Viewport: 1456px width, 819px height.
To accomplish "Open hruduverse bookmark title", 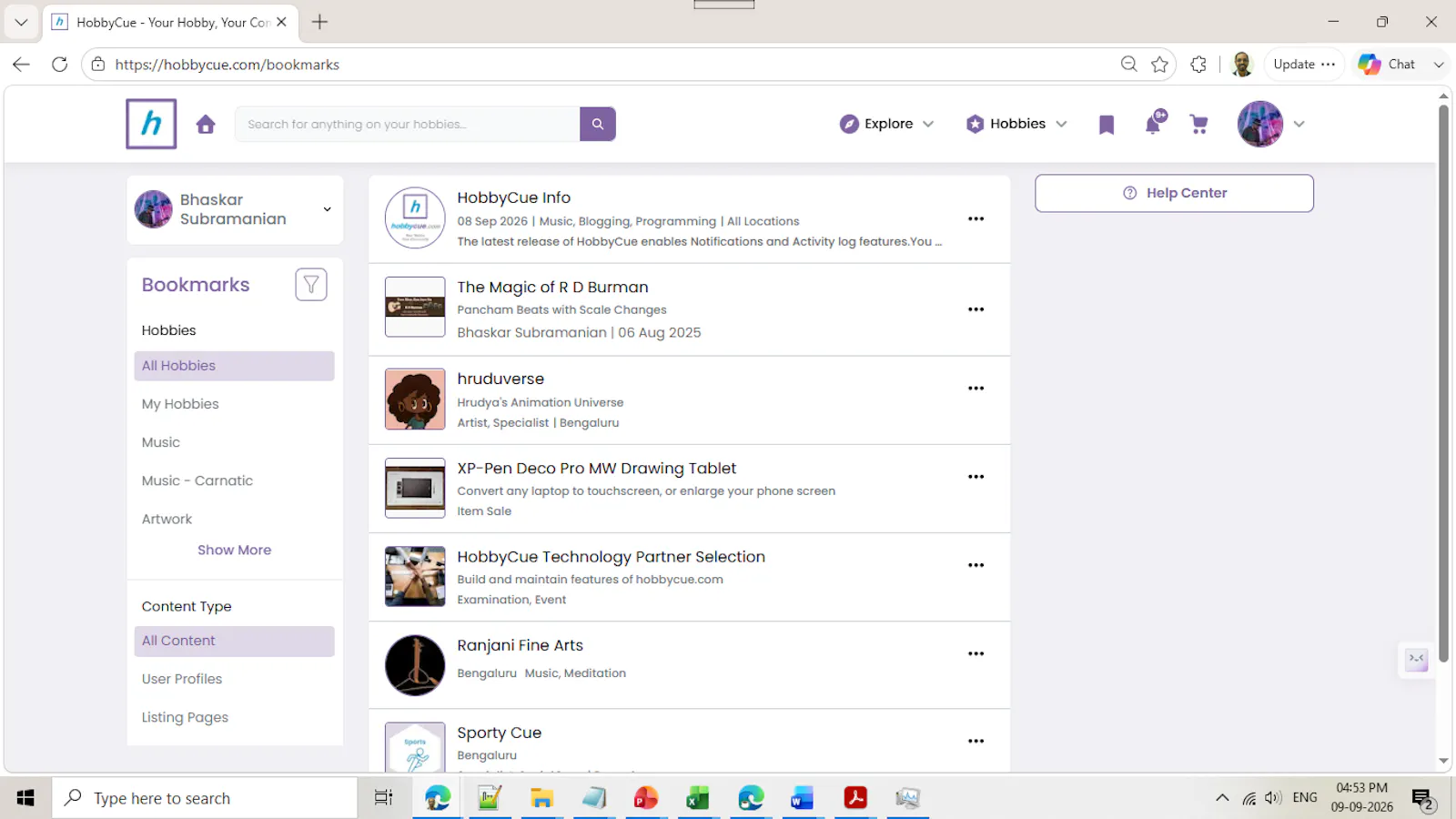I will [x=500, y=379].
